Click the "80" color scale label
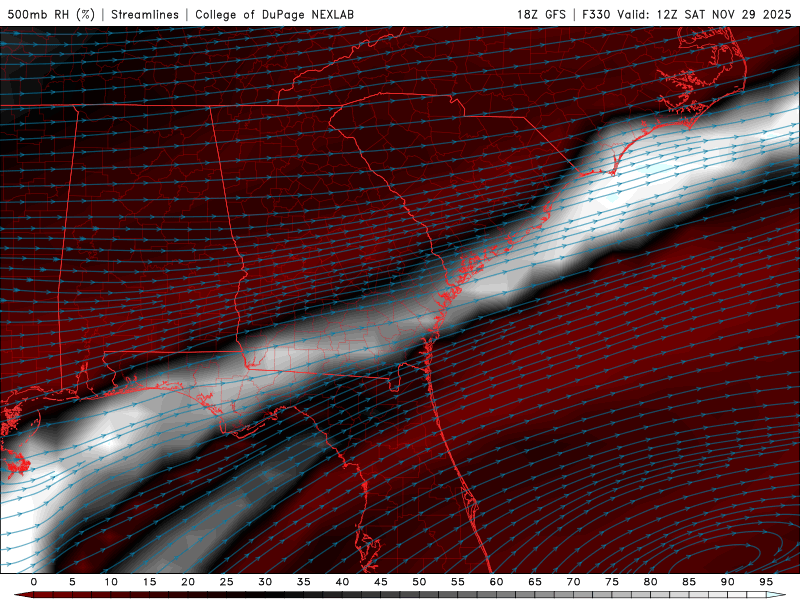This screenshot has width=800, height=600. coord(651,582)
